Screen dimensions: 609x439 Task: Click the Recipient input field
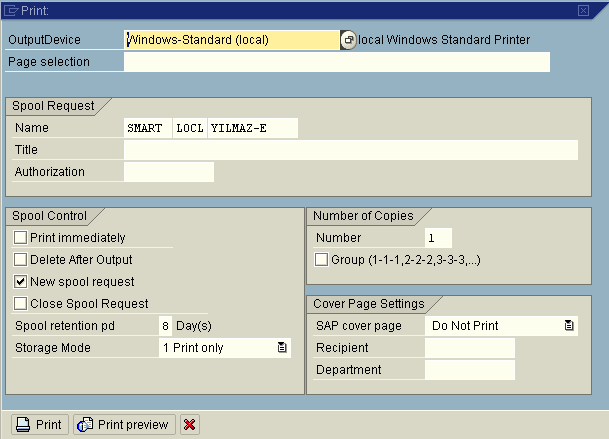[x=470, y=348]
